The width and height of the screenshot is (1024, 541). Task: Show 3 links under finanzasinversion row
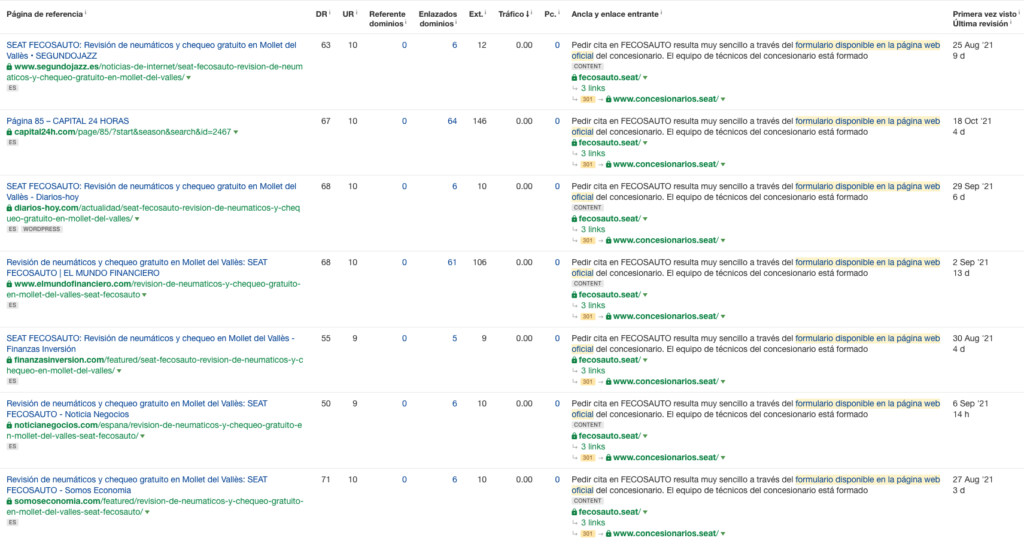593,370
